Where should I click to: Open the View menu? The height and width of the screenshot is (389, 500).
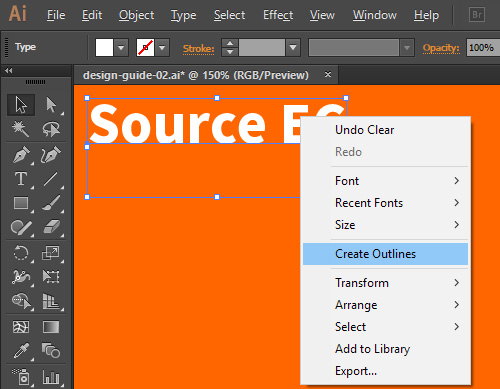click(322, 15)
